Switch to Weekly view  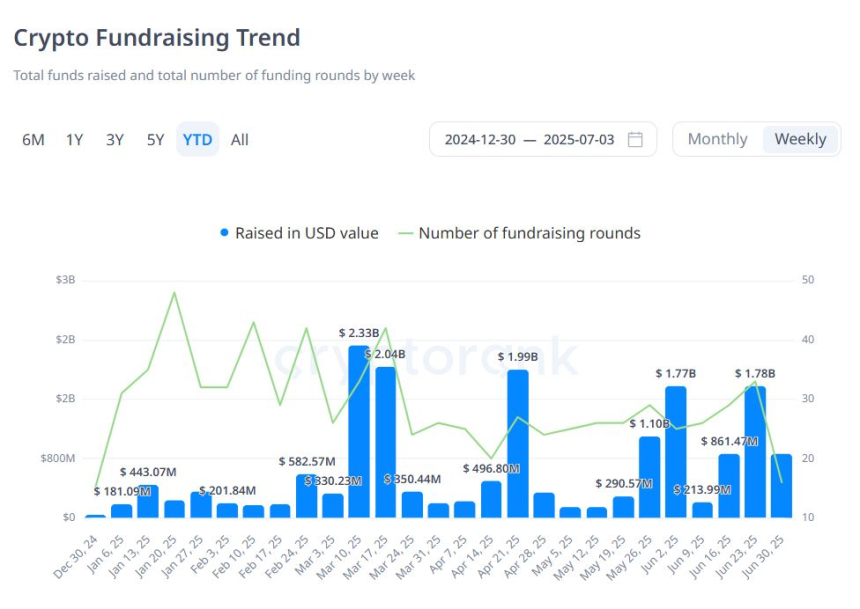click(800, 139)
